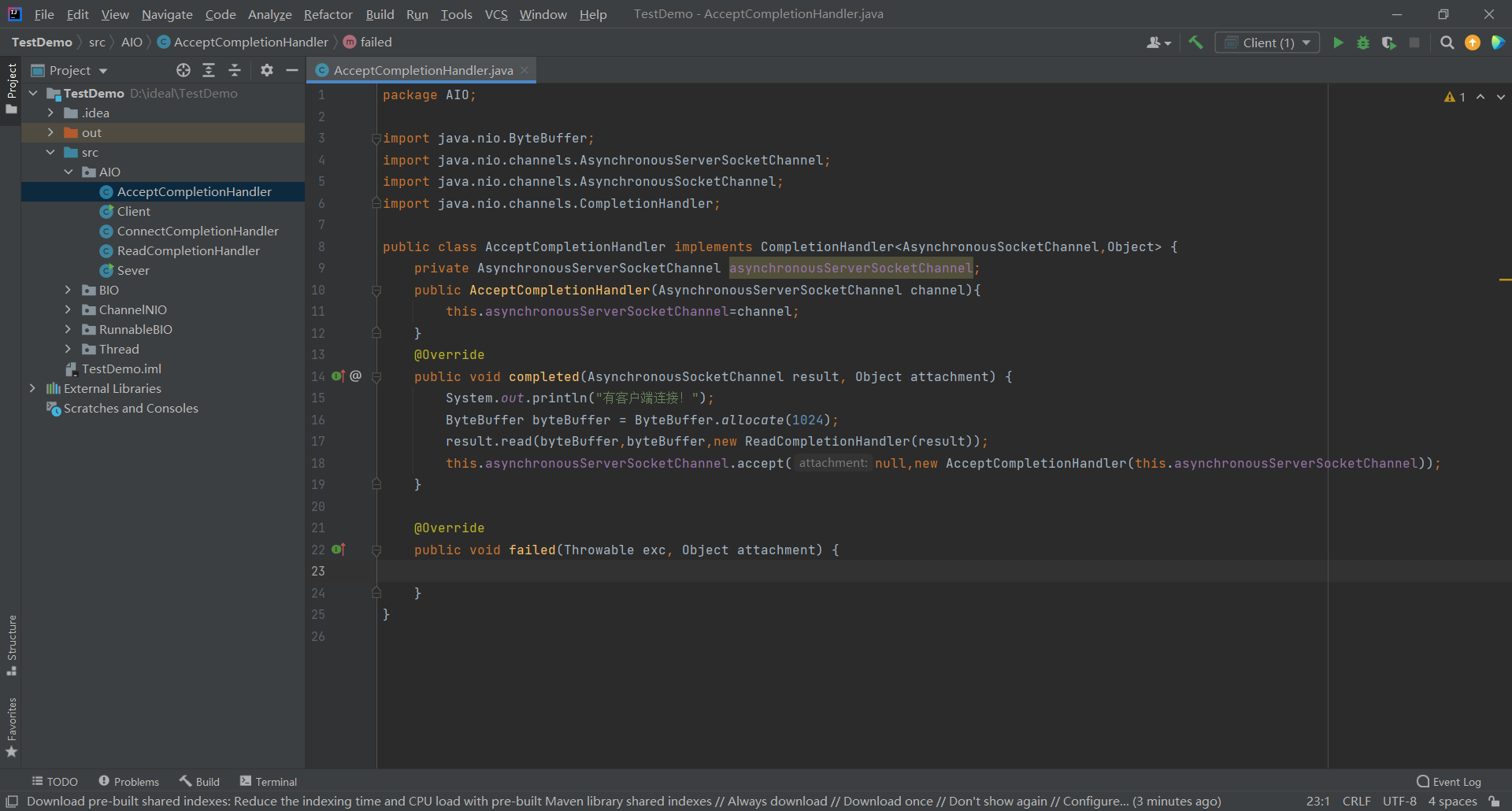The width and height of the screenshot is (1512, 811).
Task: Run Client (1) with the green play icon
Action: pyautogui.click(x=1338, y=43)
